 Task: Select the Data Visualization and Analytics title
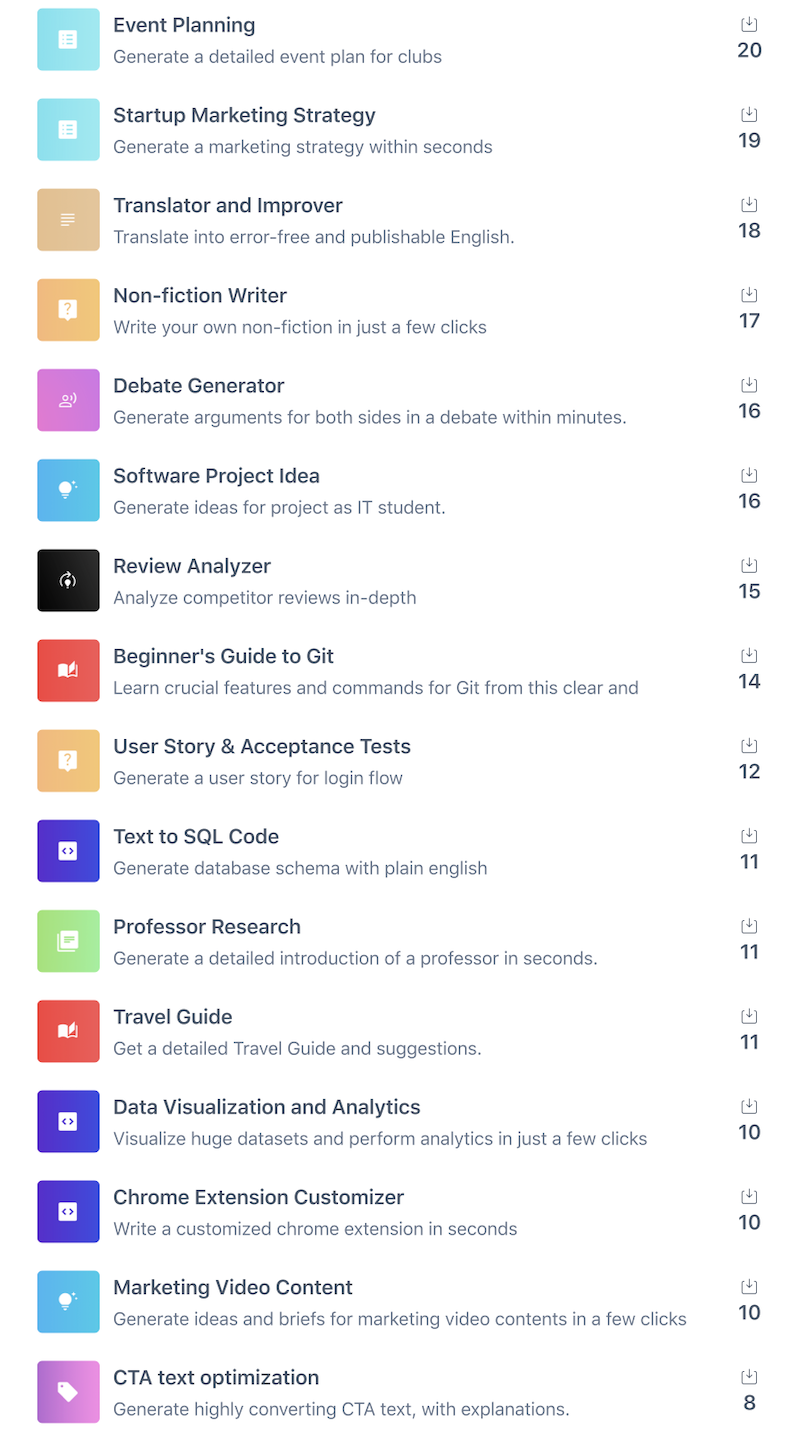(x=266, y=1107)
